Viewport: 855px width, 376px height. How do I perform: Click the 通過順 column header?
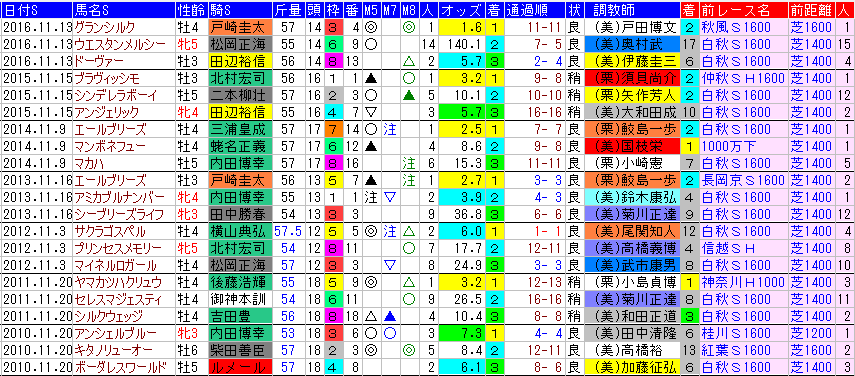pos(534,10)
